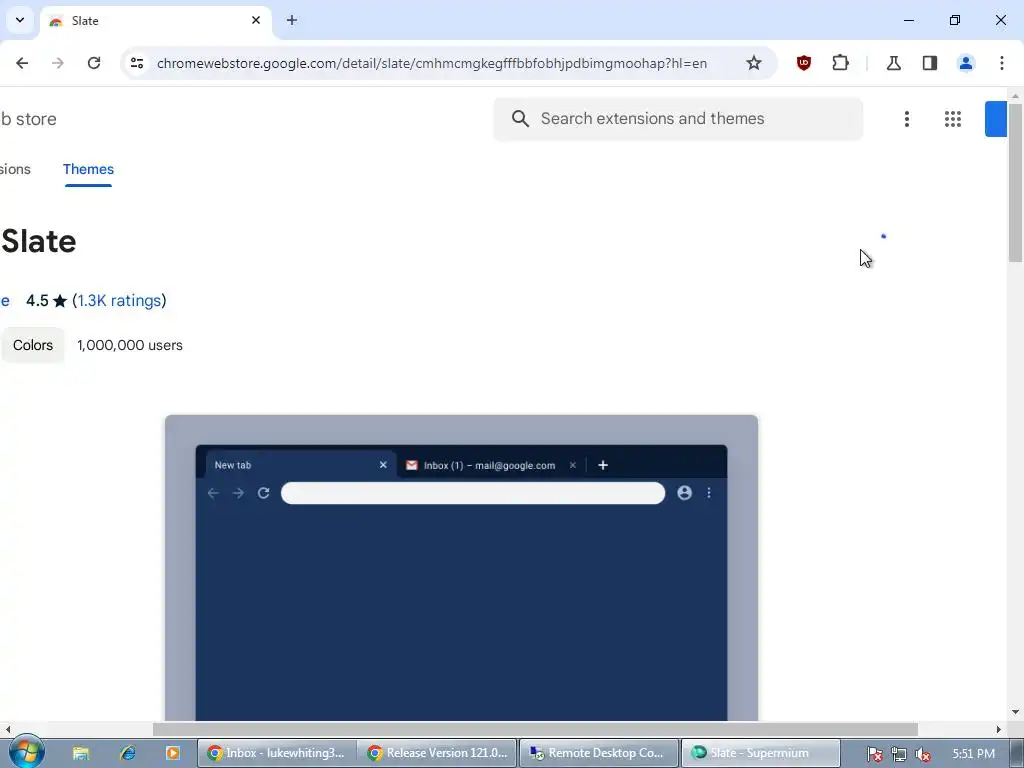
Task: Open the browser three-dot menu
Action: pyautogui.click(x=1002, y=63)
